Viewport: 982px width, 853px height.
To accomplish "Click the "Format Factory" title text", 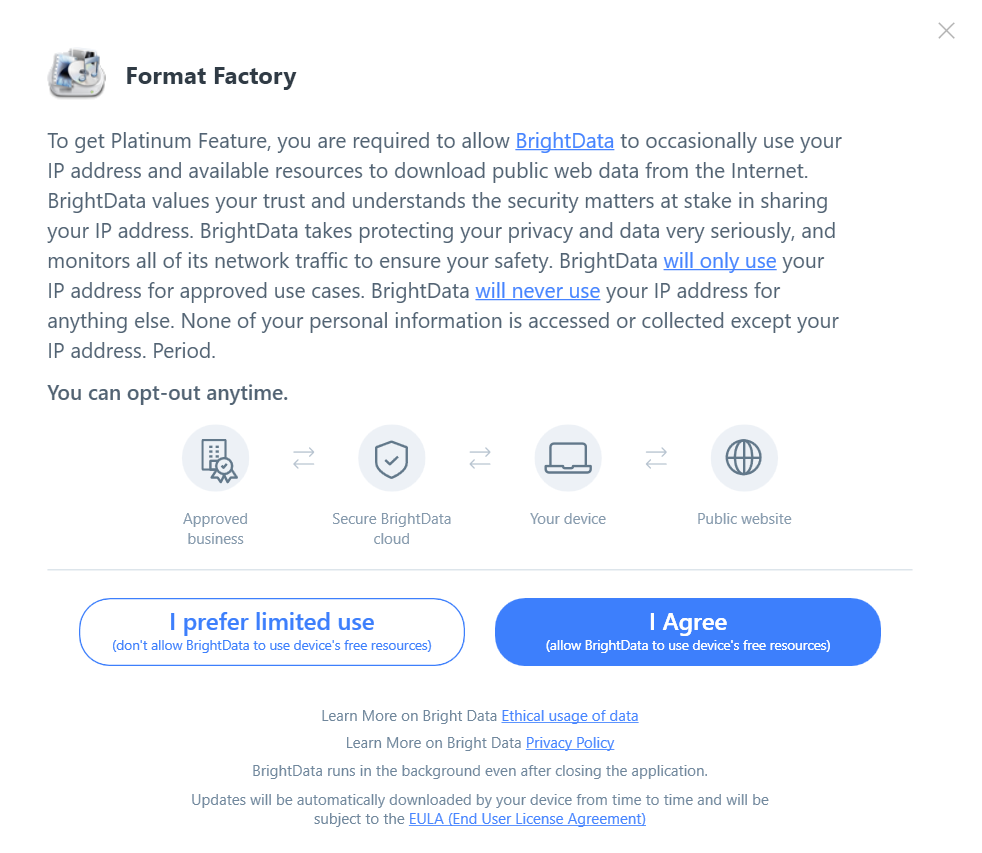I will [x=211, y=76].
